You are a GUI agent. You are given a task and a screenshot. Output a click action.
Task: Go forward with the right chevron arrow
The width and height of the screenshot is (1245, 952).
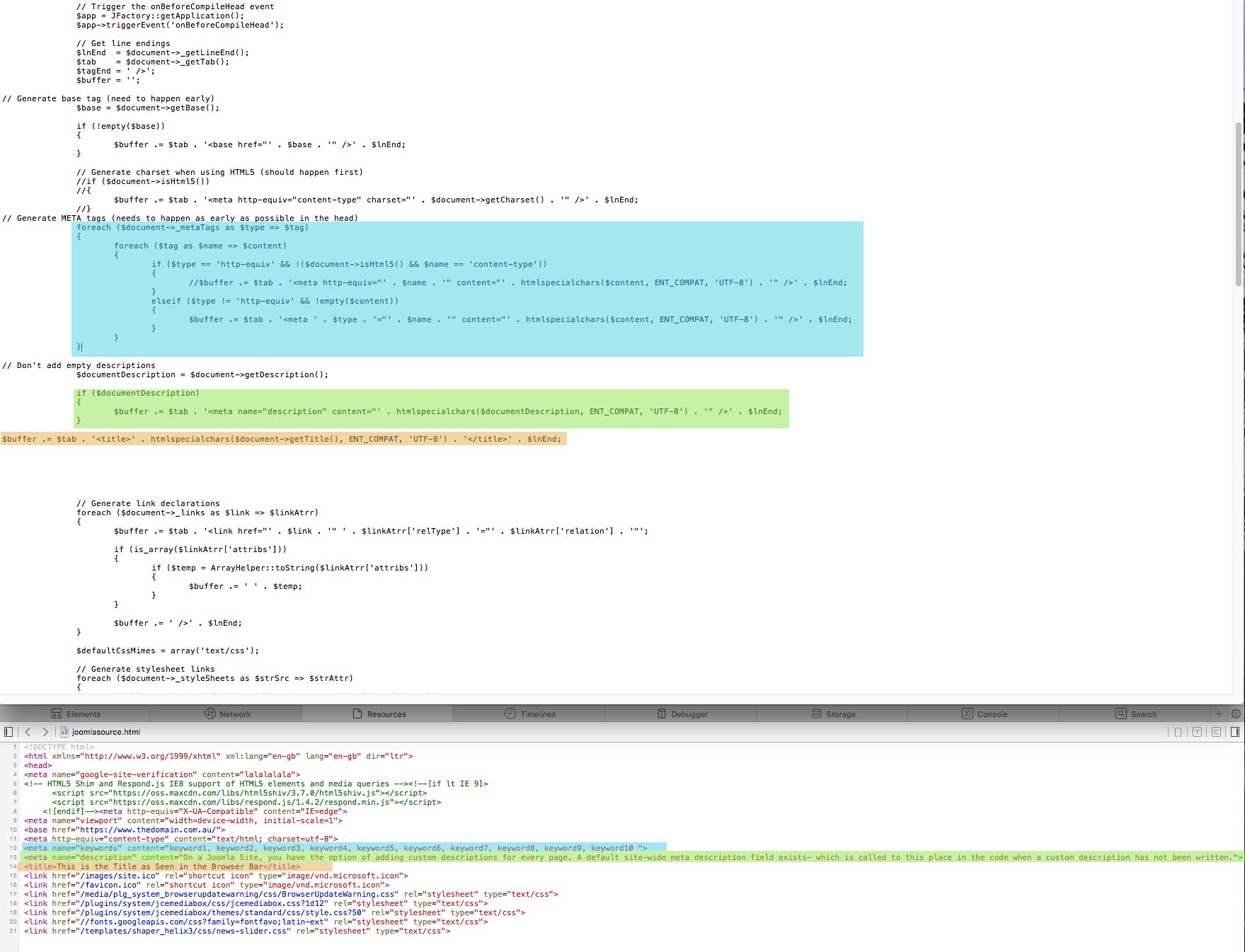(x=45, y=732)
